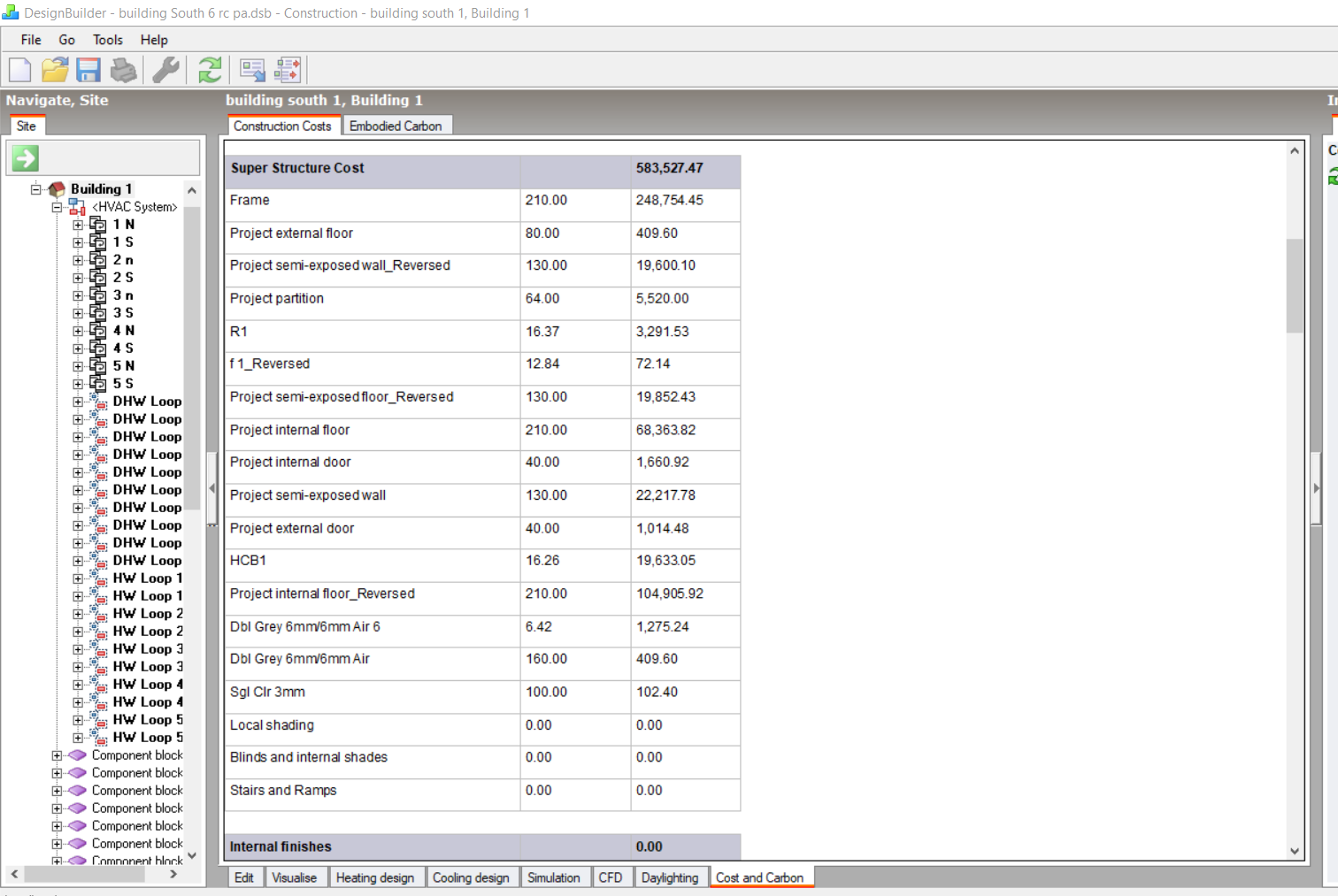Click the zone icon beside 1 N
This screenshot has width=1338, height=896.
[98, 225]
